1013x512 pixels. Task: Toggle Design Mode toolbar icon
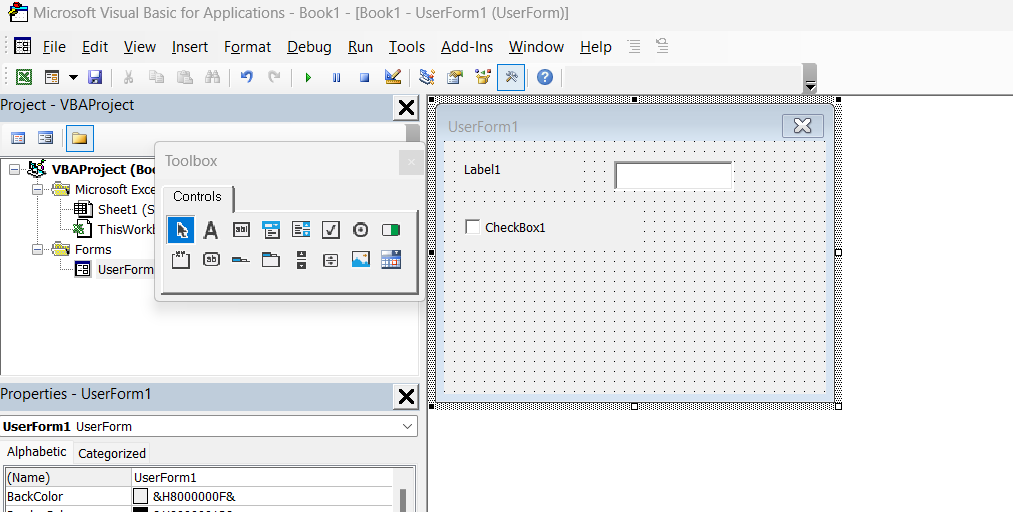(393, 77)
